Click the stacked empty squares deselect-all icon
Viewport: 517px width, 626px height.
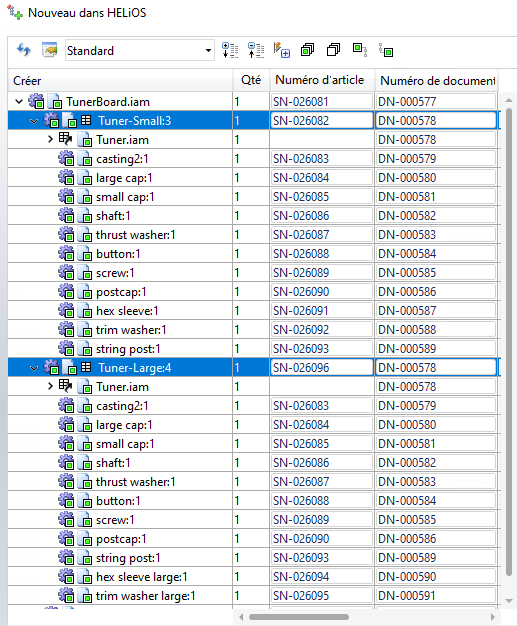333,50
